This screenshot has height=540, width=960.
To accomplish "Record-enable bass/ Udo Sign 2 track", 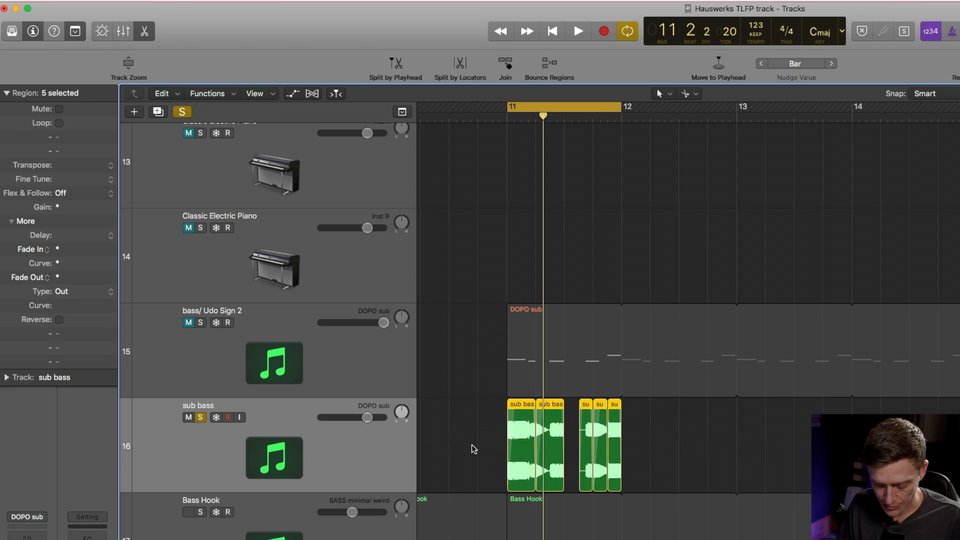I will (x=228, y=323).
